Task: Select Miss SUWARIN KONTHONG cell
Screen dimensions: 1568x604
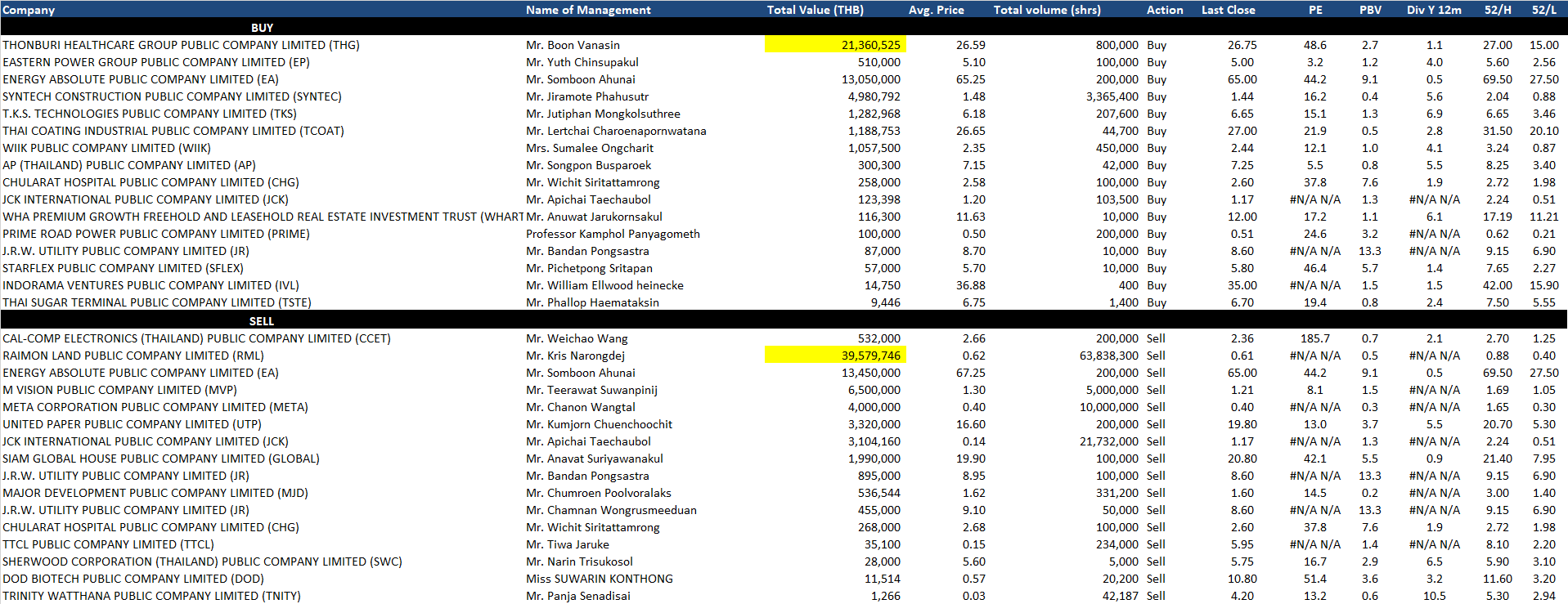Action: coord(599,579)
